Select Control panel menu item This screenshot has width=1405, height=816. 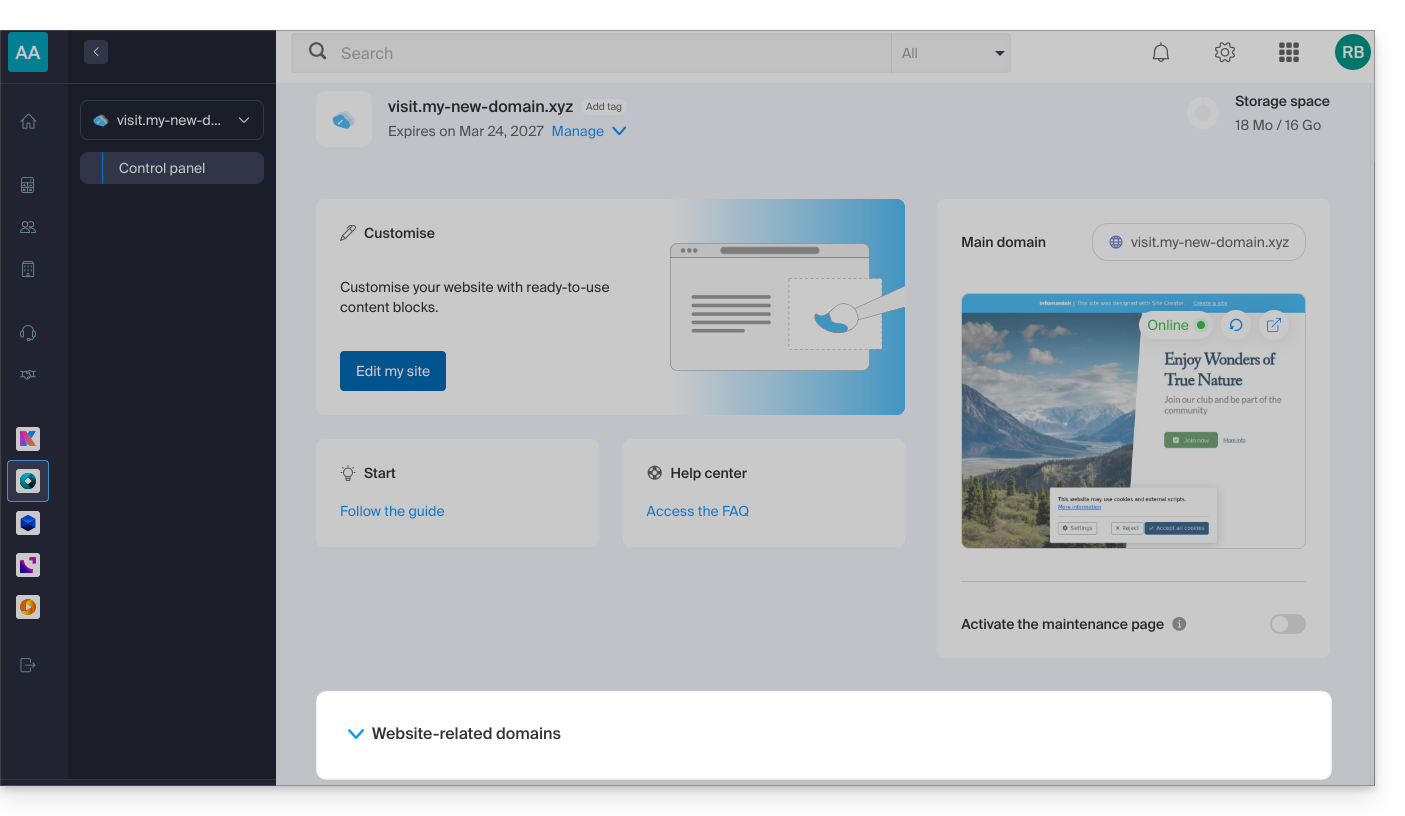[172, 168]
